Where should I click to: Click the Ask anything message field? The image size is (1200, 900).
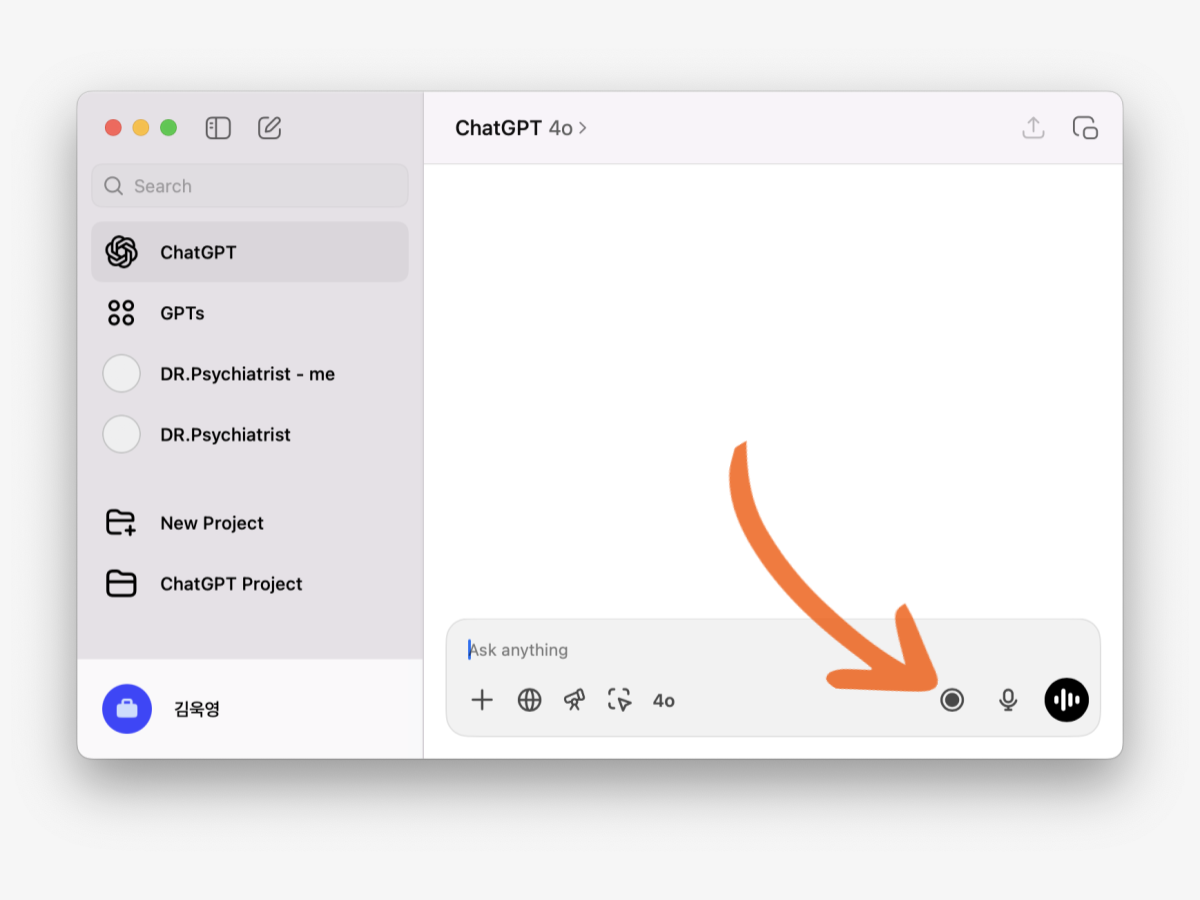[x=773, y=650]
